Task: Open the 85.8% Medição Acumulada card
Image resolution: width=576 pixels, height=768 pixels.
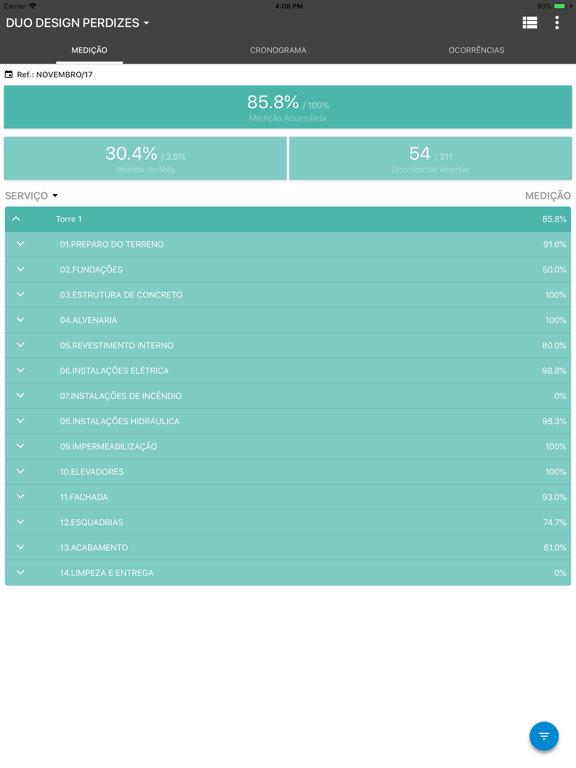Action: (288, 107)
